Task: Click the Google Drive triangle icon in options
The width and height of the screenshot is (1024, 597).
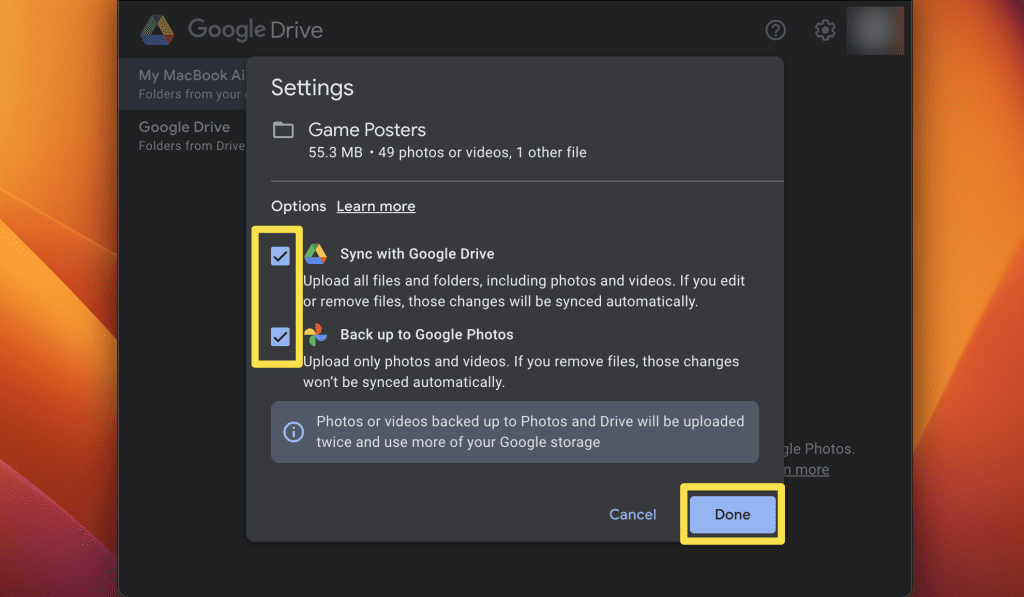Action: (315, 254)
